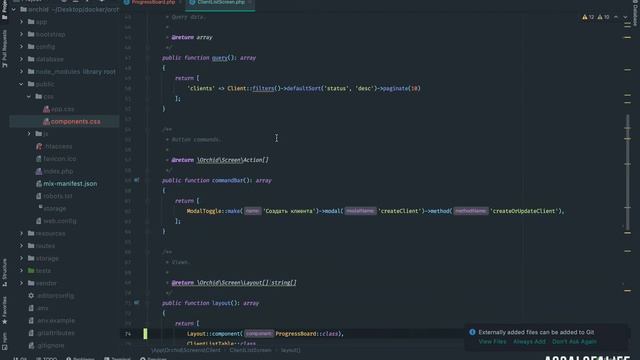The width and height of the screenshot is (640, 360).
Task: Expand the js folder
Action: tap(29, 133)
